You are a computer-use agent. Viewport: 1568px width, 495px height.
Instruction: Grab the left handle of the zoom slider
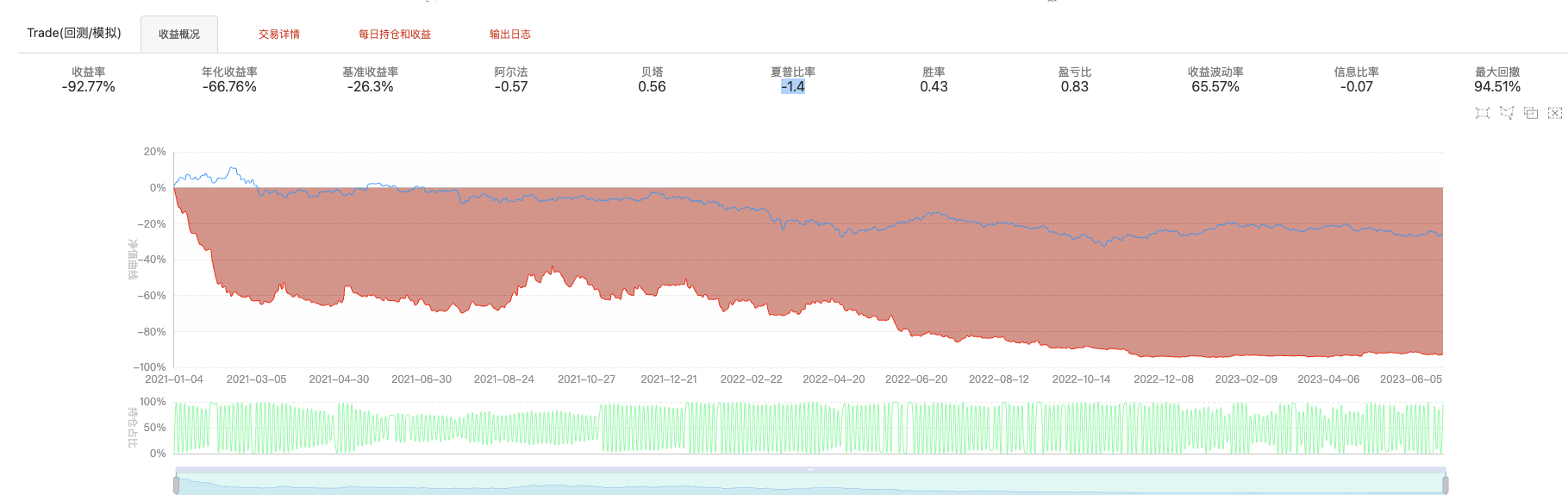(x=176, y=485)
